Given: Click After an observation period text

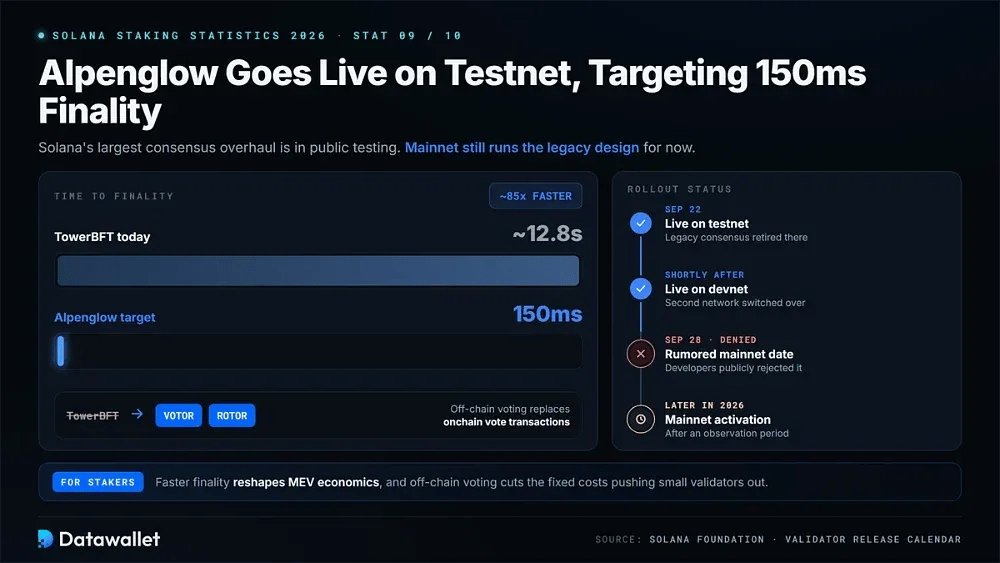Looking at the screenshot, I should pyautogui.click(x=726, y=434).
